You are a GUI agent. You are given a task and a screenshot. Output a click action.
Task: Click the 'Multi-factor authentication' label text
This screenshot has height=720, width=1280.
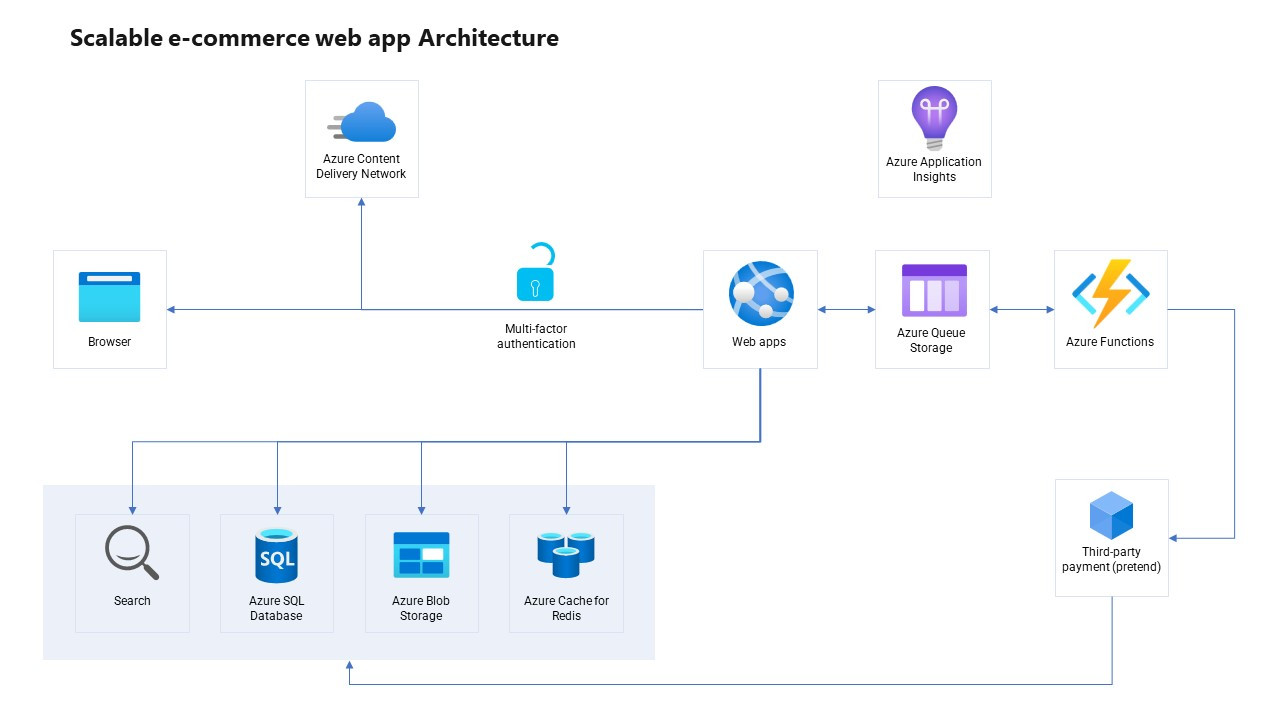tap(536, 336)
